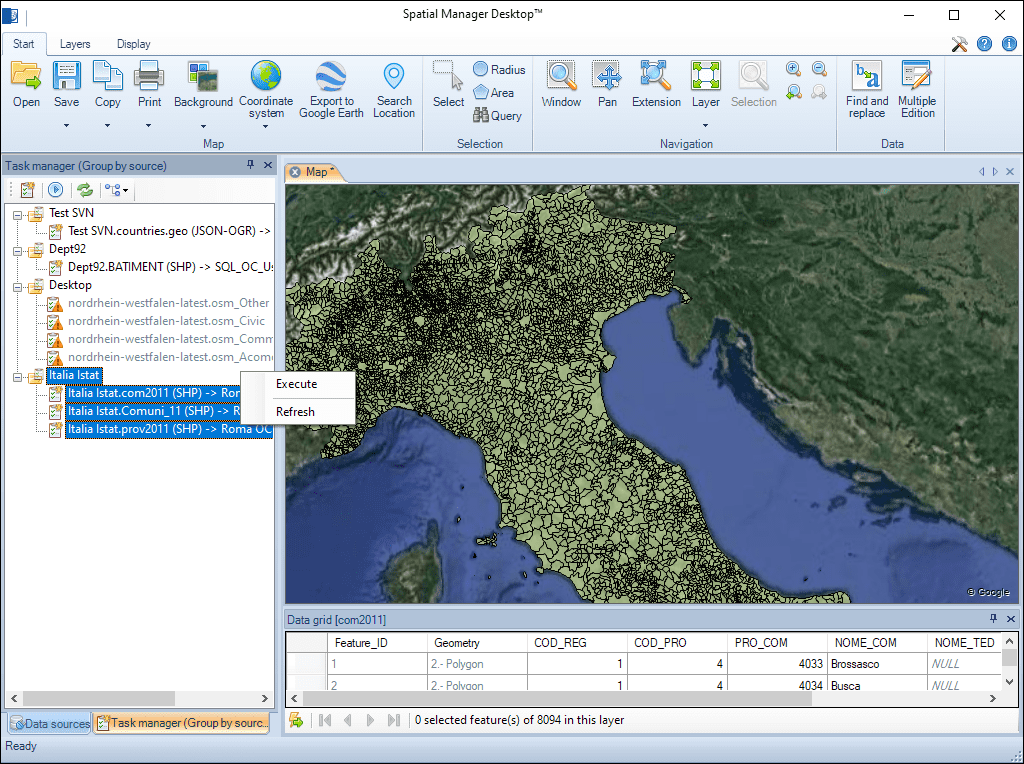Go to last record in data grid

[393, 720]
